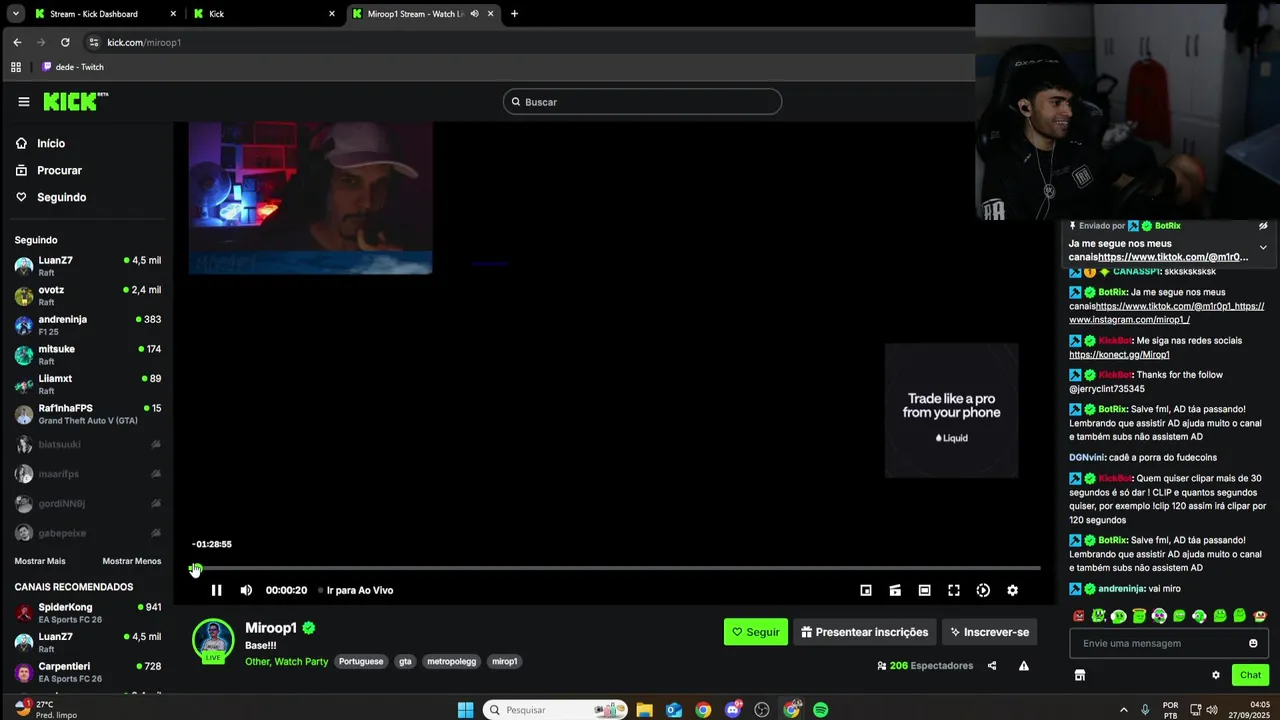
Task: Open konect.gg/Miroop1 link in chat
Action: click(1119, 355)
